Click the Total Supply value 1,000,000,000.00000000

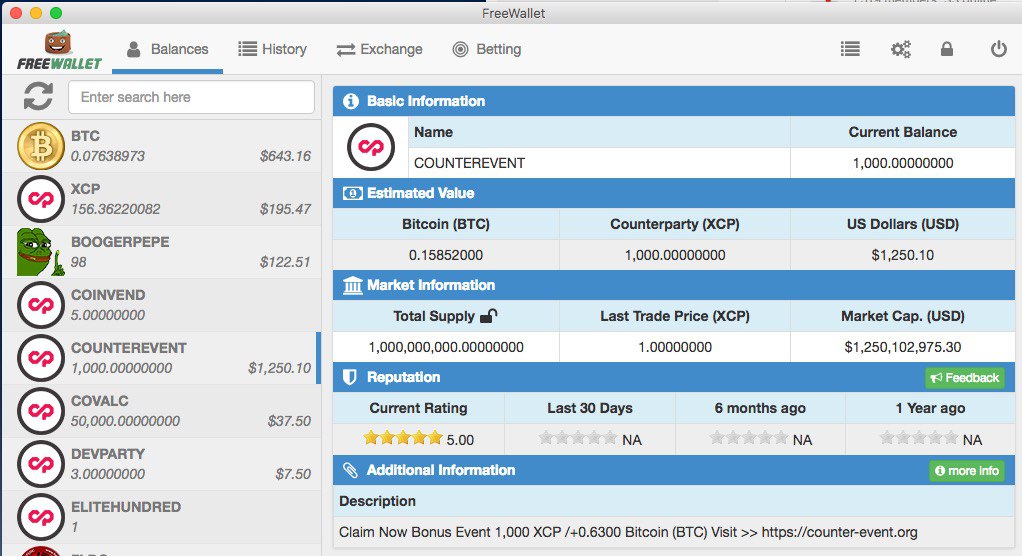(446, 347)
